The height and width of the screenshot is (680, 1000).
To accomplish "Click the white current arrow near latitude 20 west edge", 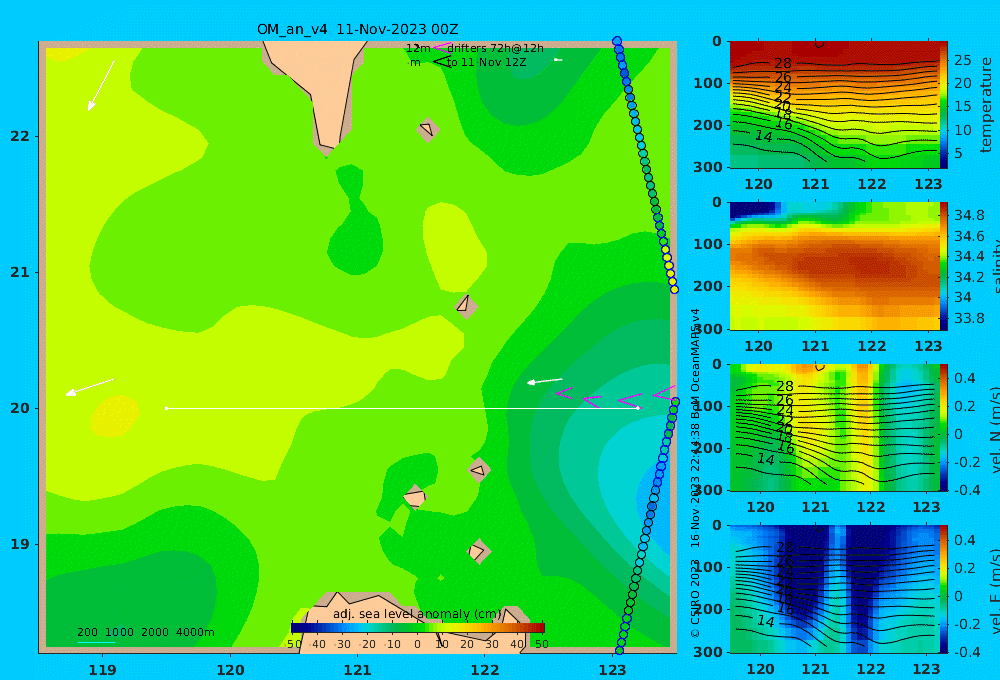I will point(90,387).
